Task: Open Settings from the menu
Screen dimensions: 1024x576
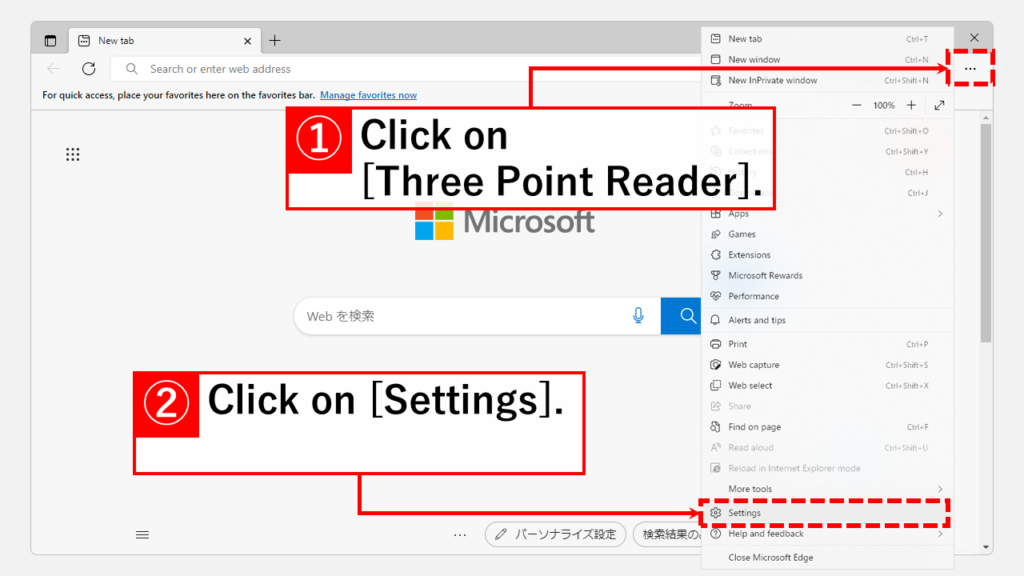Action: tap(827, 513)
